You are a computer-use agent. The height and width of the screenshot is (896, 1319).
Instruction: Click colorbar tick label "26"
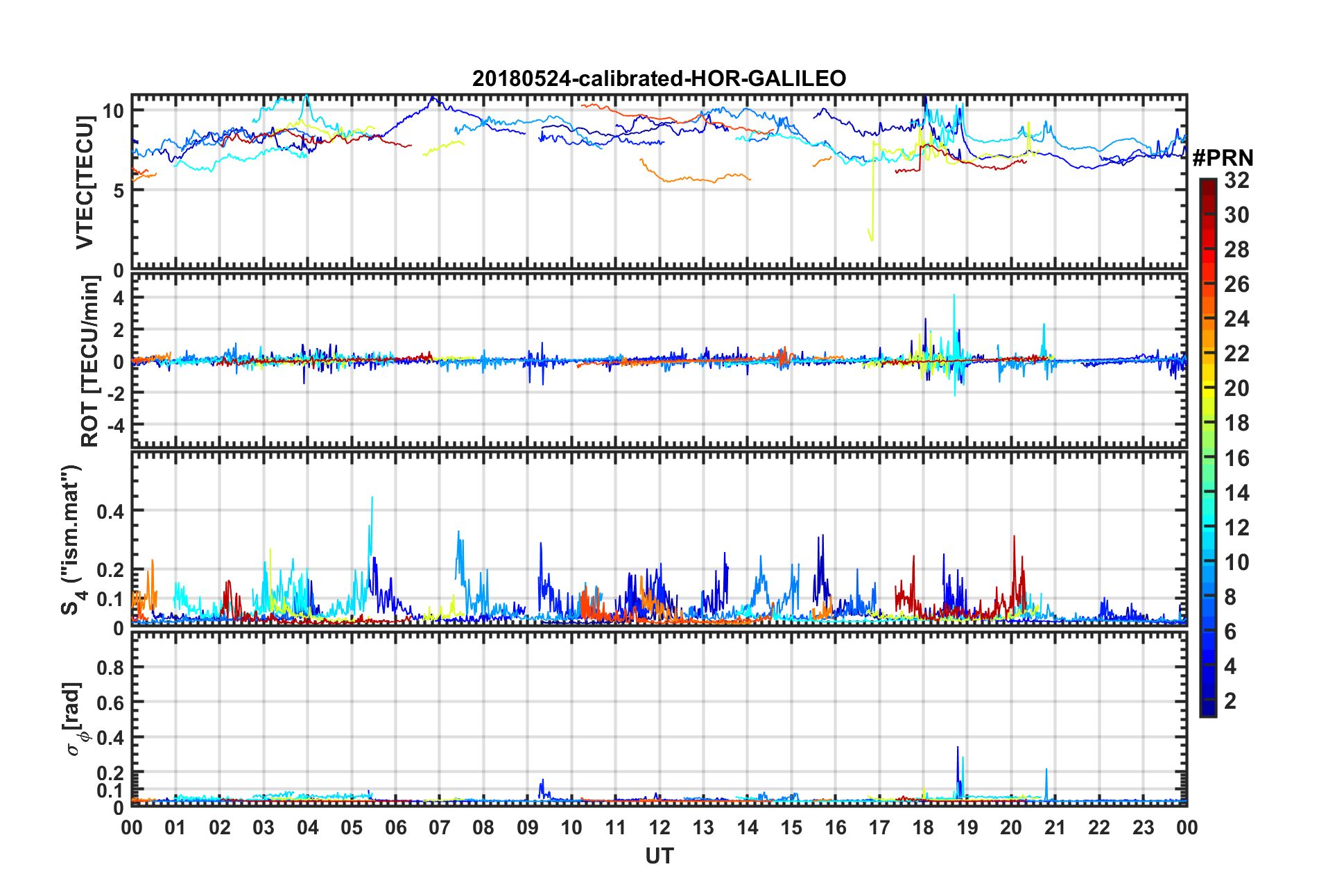tap(1236, 285)
